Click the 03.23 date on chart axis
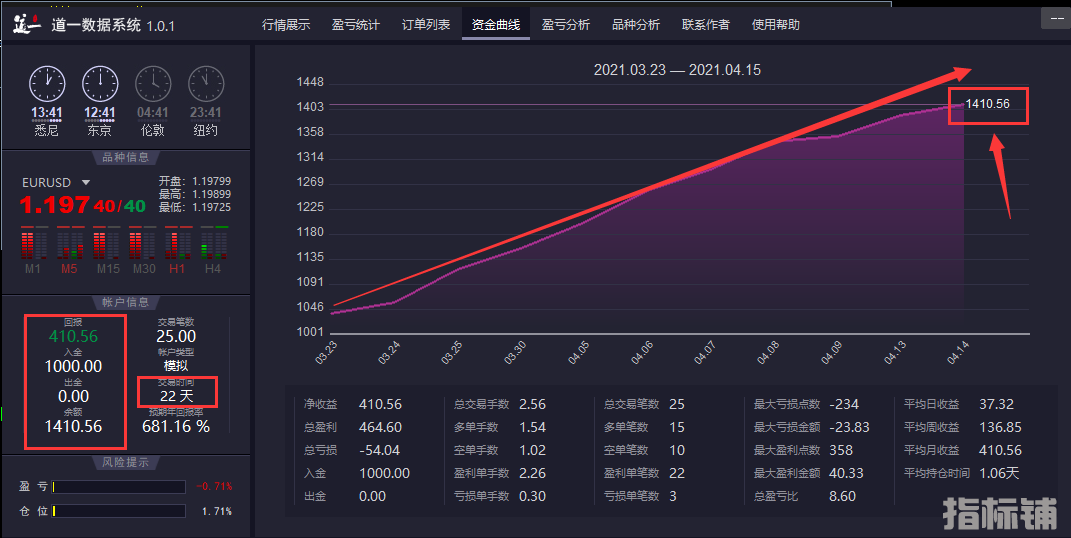This screenshot has height=538, width=1071. pos(326,352)
